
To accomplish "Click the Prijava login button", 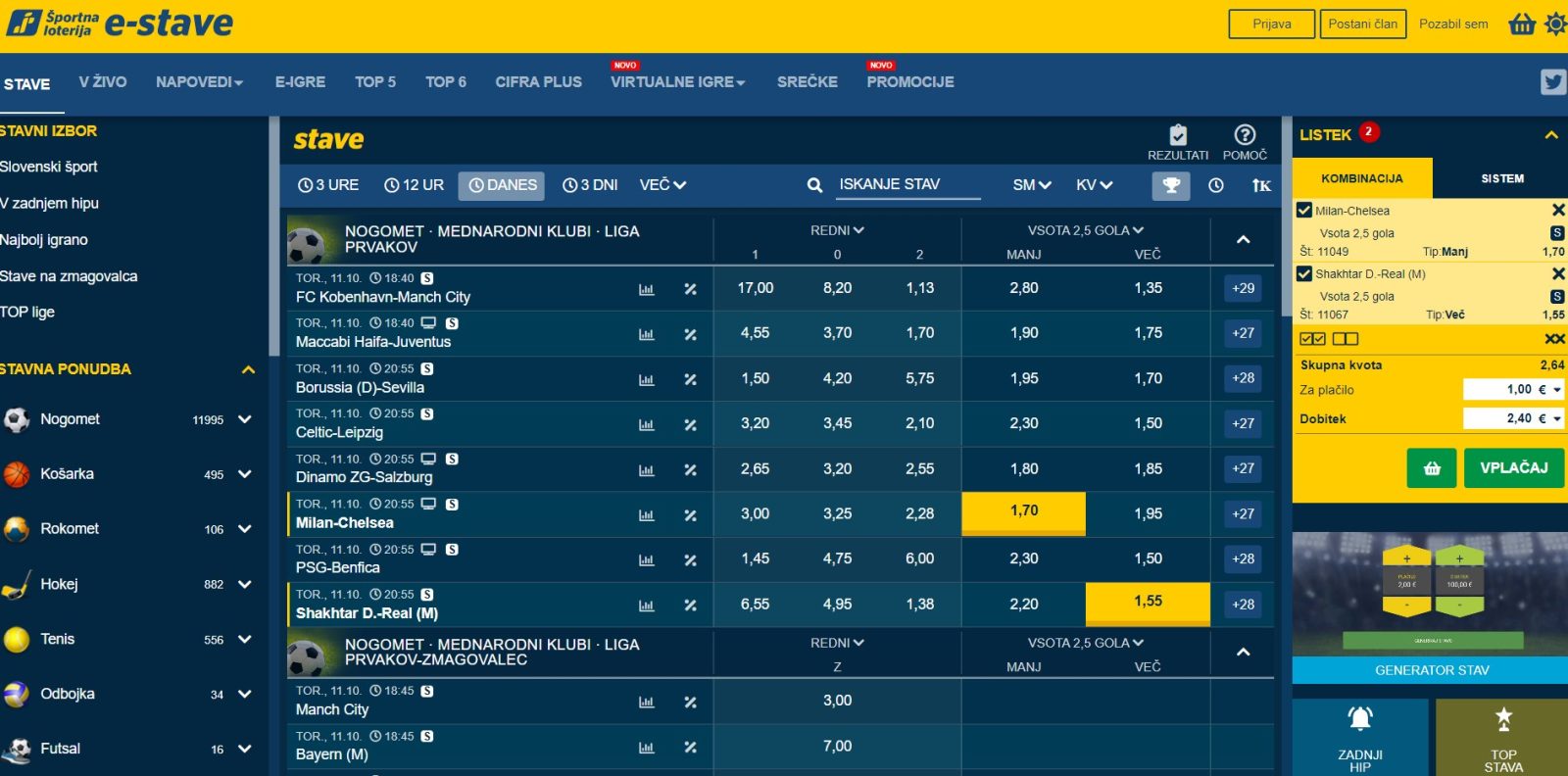I will coord(1272,24).
